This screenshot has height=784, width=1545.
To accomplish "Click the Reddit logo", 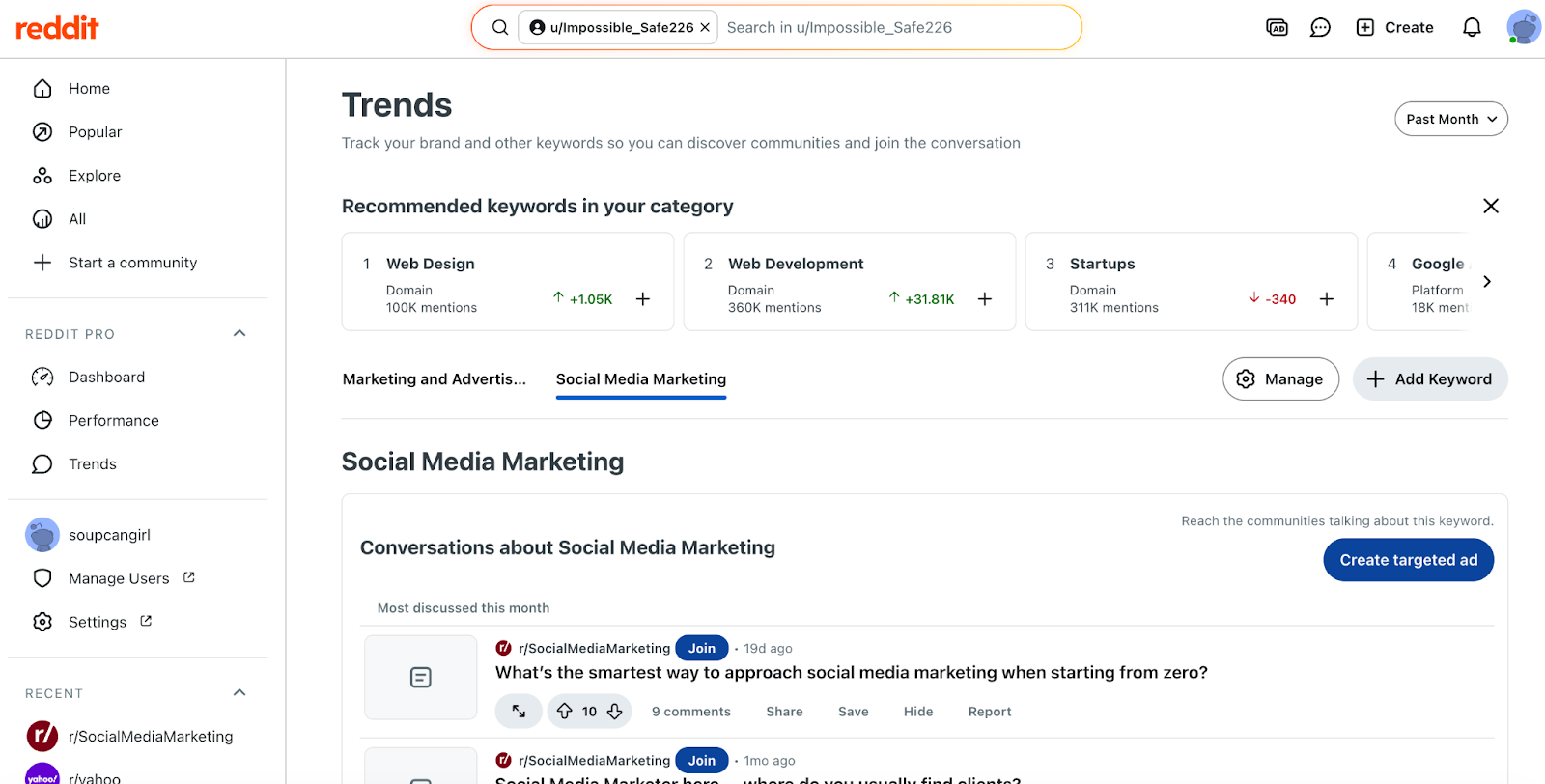I will point(57,28).
